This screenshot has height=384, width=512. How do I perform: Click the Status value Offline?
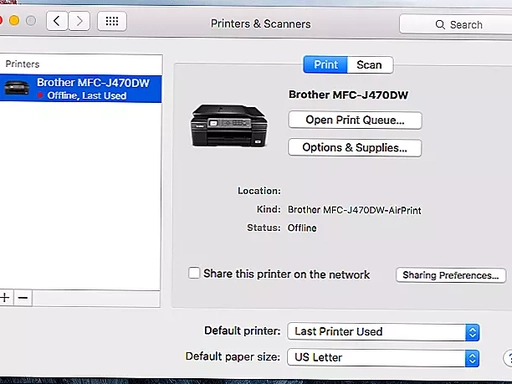(x=302, y=228)
